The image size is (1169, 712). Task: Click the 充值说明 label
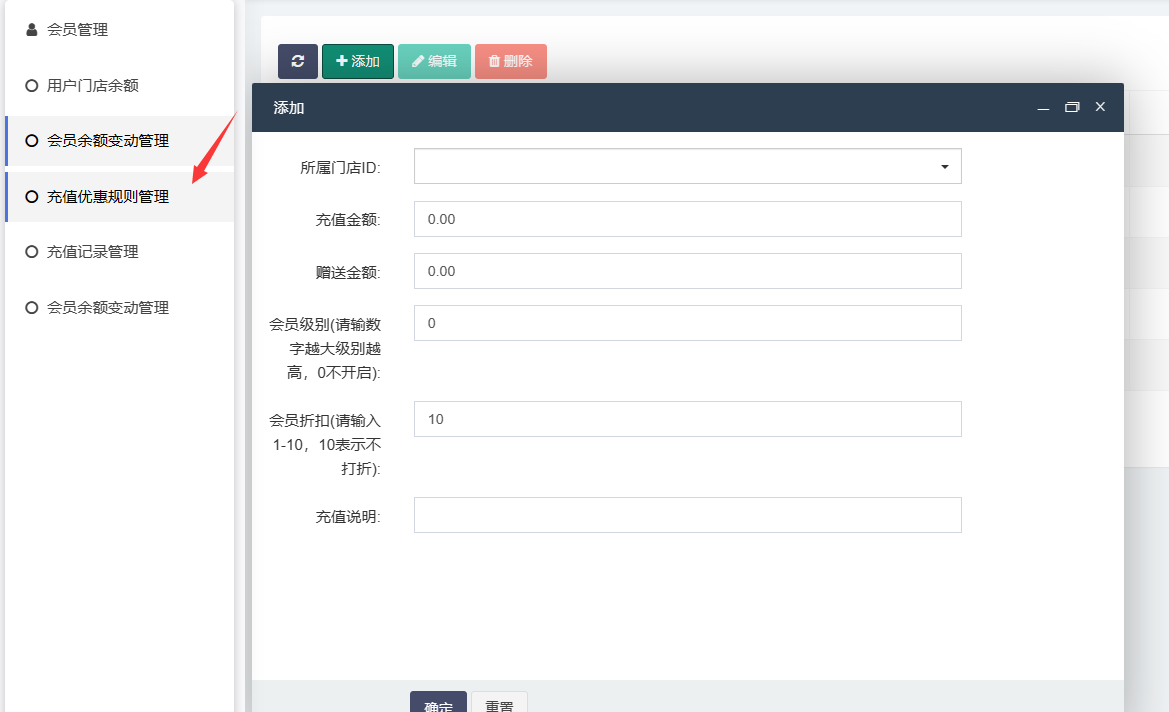[x=347, y=517]
